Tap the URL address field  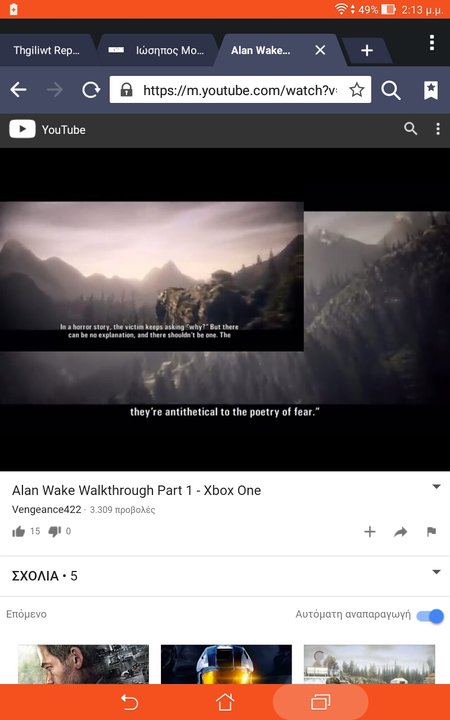(x=240, y=90)
